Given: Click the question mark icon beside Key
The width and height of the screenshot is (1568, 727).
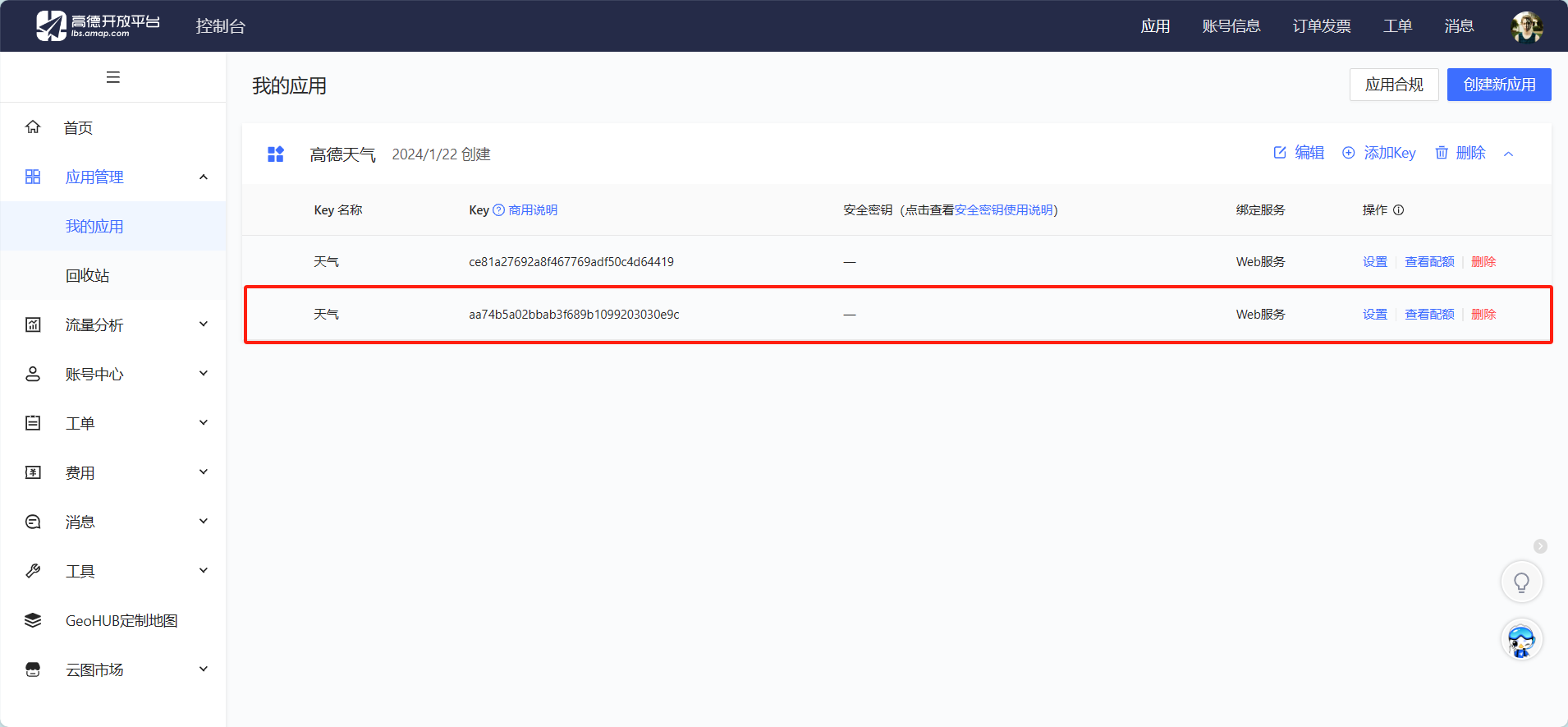Looking at the screenshot, I should tap(498, 210).
